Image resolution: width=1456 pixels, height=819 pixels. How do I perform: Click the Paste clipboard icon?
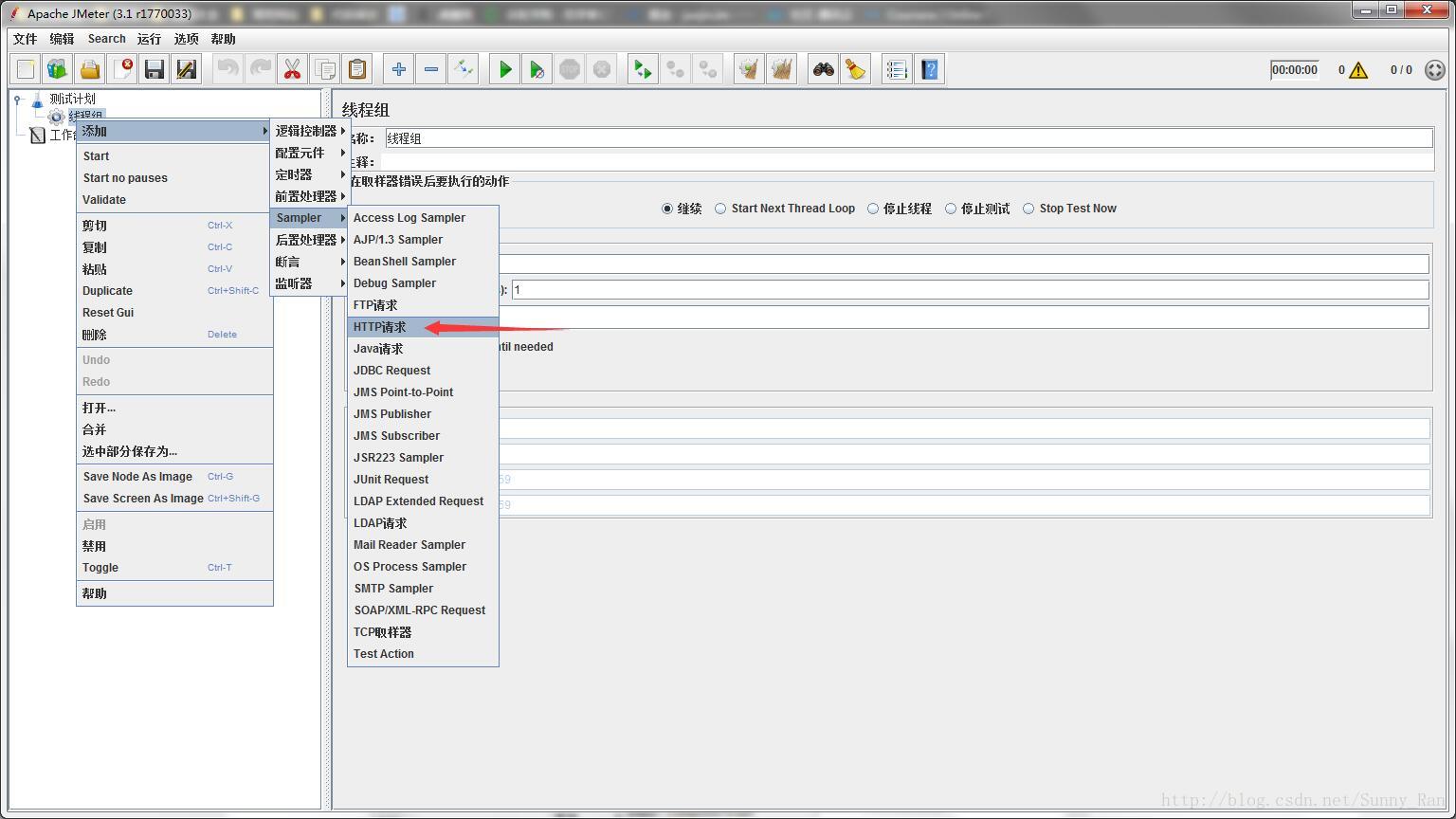(356, 69)
